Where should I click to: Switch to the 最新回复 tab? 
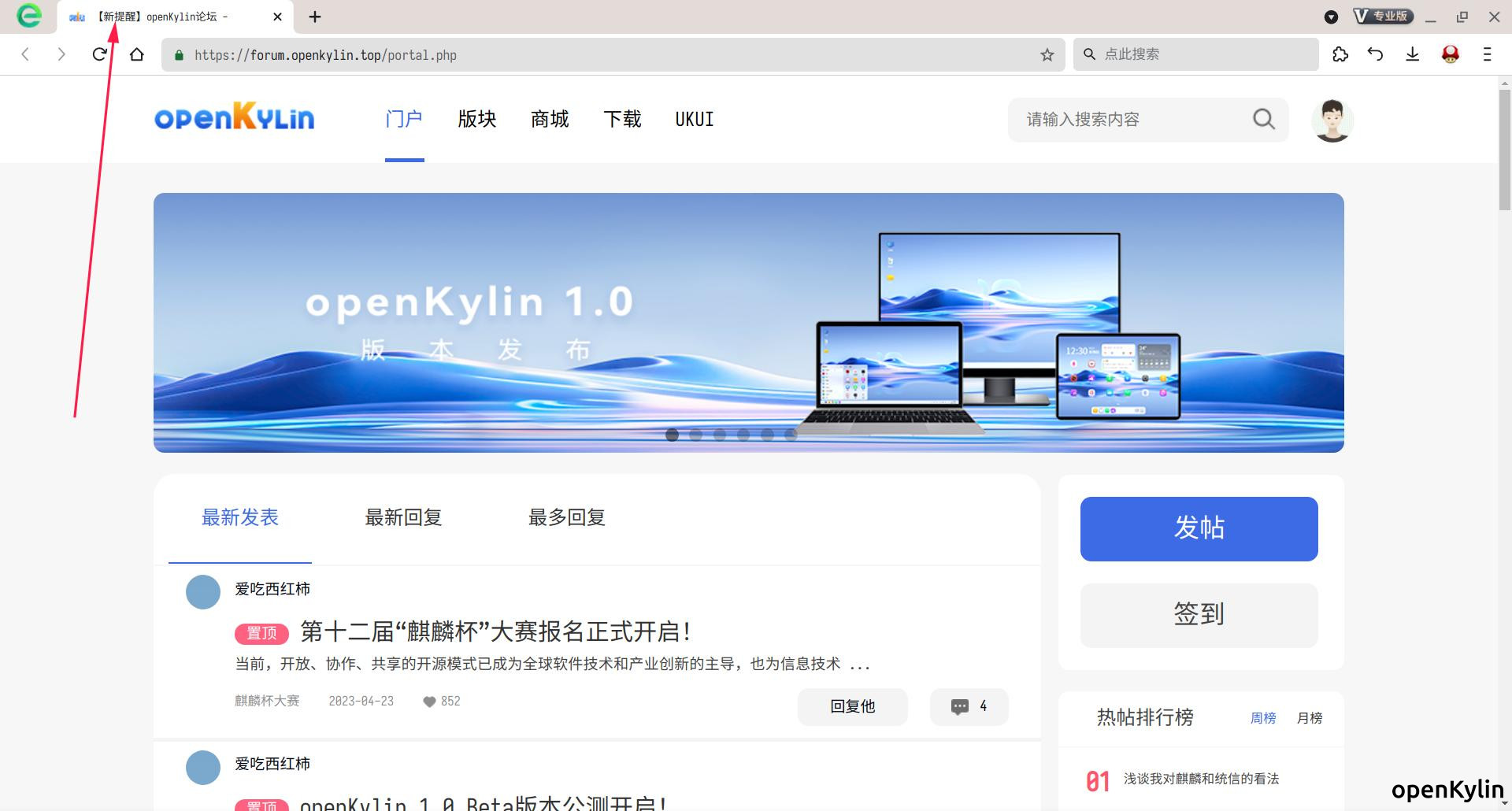click(403, 517)
